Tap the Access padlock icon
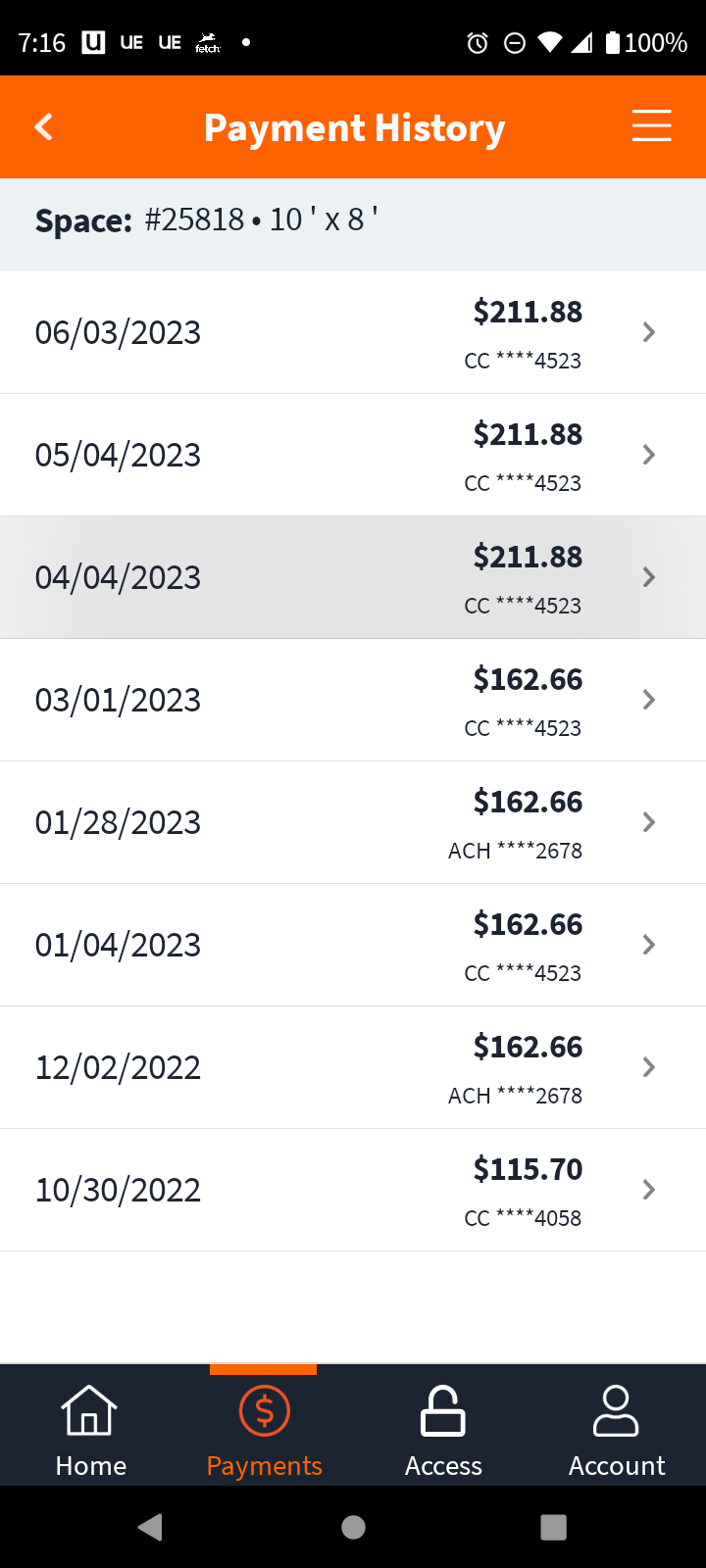 tap(443, 1411)
